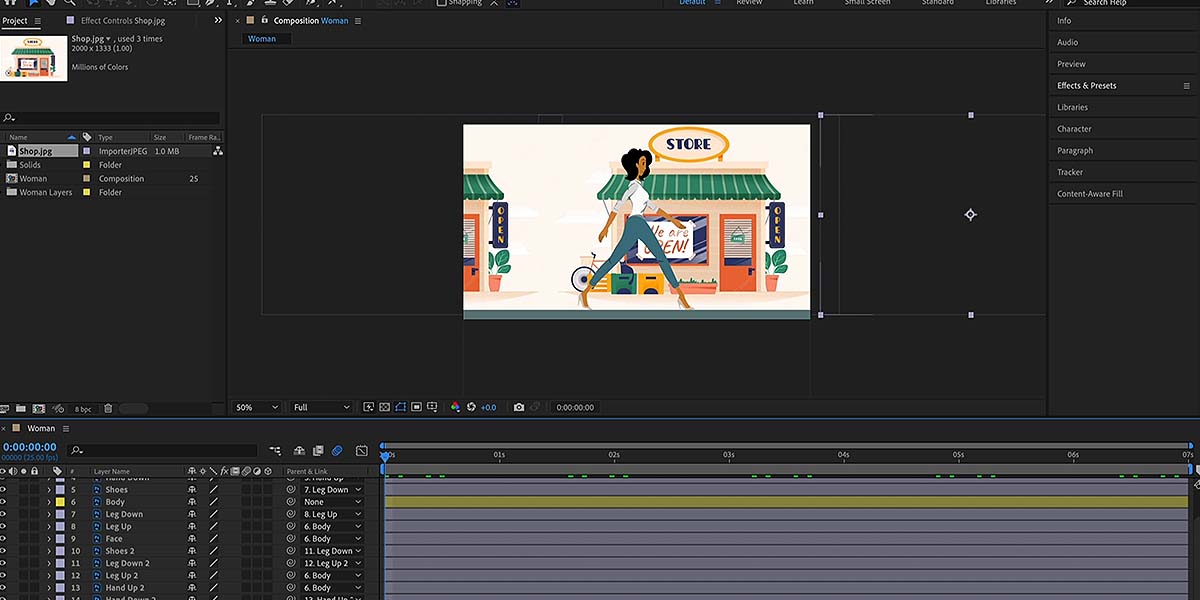Click the Parent & Link column header
This screenshot has height=600, width=1200.
306,471
